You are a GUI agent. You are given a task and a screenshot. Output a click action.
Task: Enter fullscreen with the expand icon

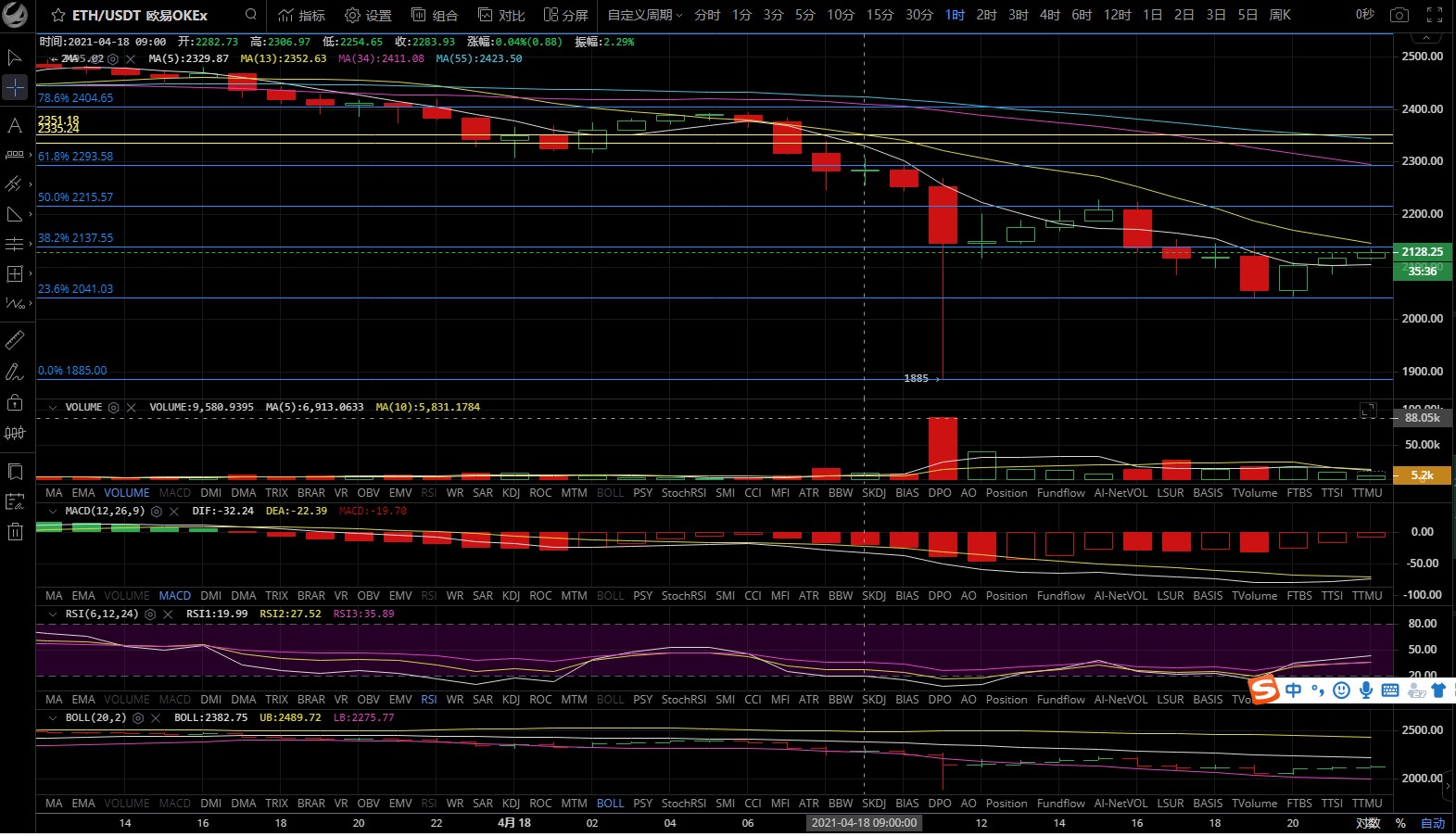[1434, 15]
